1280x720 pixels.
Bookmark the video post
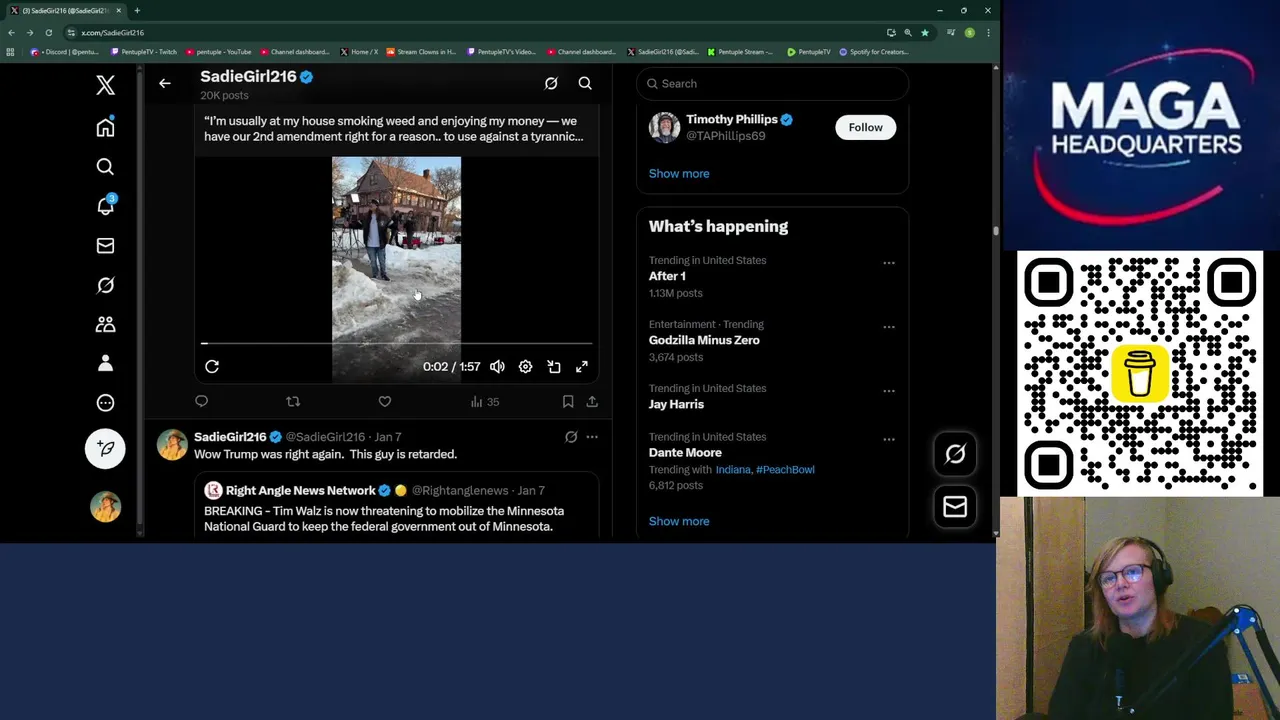(567, 401)
